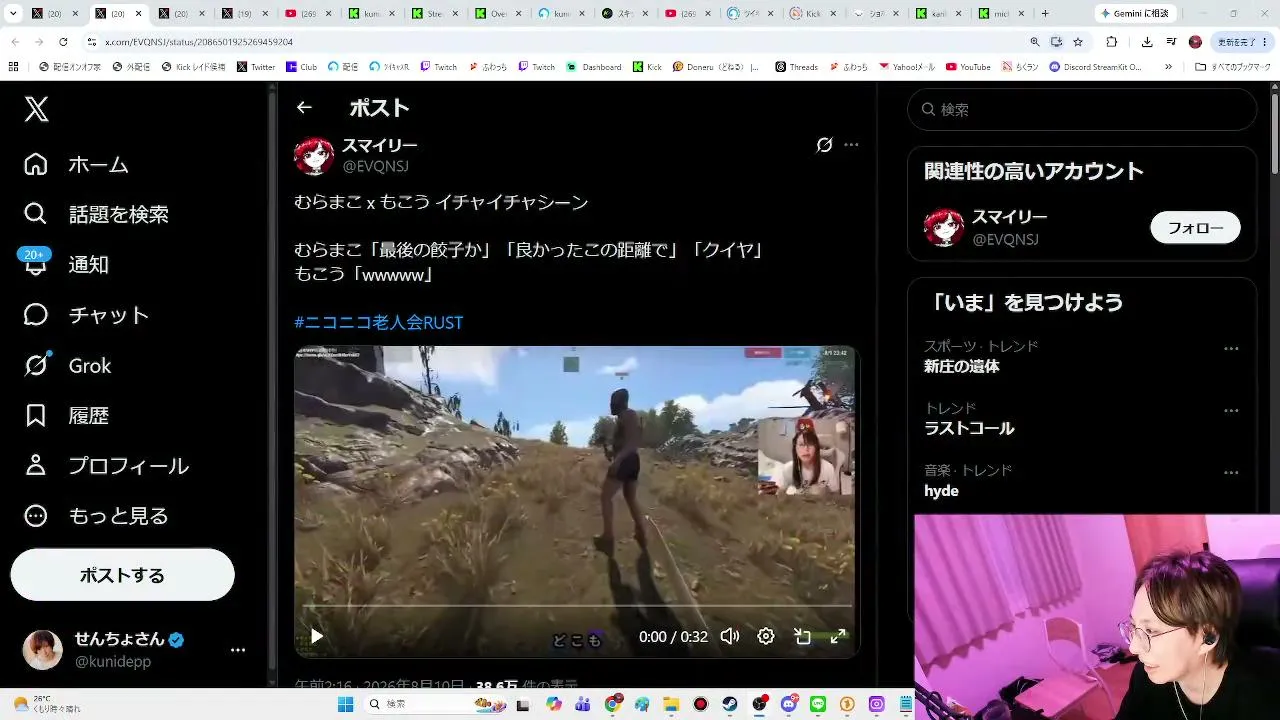Screen dimensions: 1280x720
Task: Open video settings gear
Action: point(766,636)
